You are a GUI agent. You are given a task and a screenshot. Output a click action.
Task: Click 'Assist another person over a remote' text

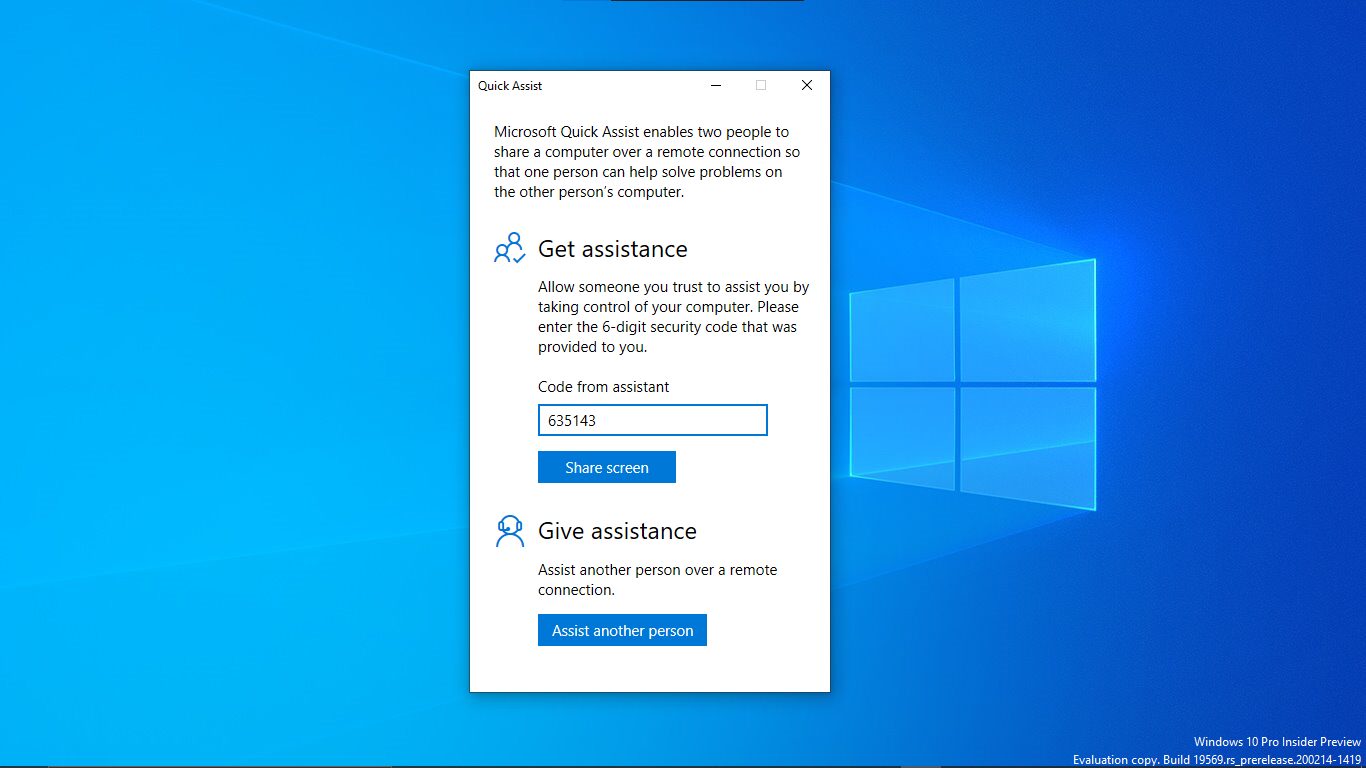click(657, 580)
